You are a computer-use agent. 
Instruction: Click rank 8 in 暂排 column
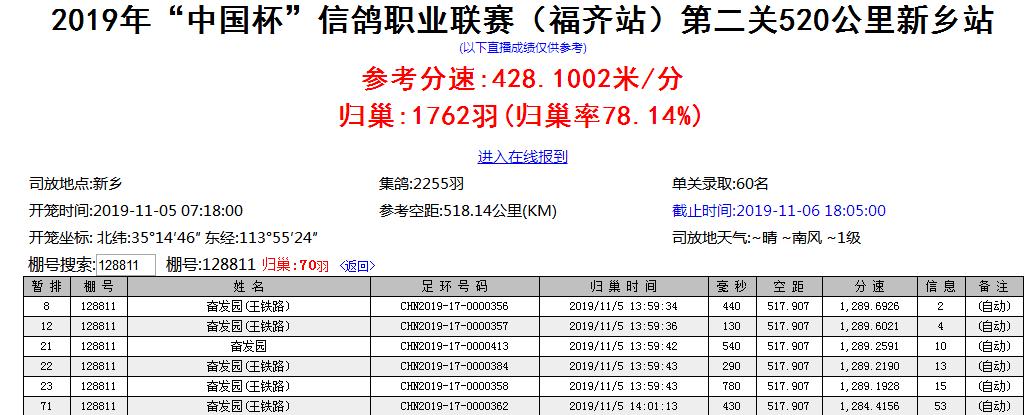pyautogui.click(x=46, y=306)
